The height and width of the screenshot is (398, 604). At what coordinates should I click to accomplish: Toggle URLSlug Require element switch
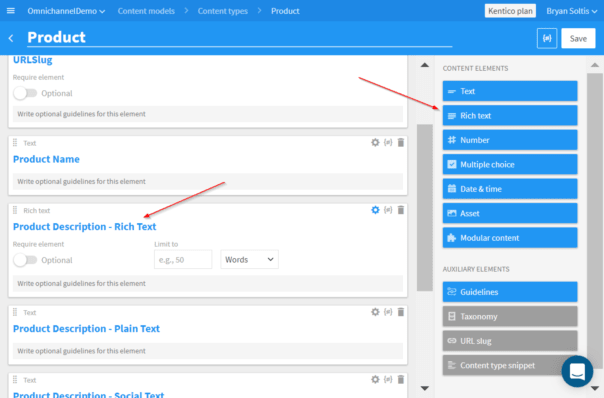pos(25,93)
